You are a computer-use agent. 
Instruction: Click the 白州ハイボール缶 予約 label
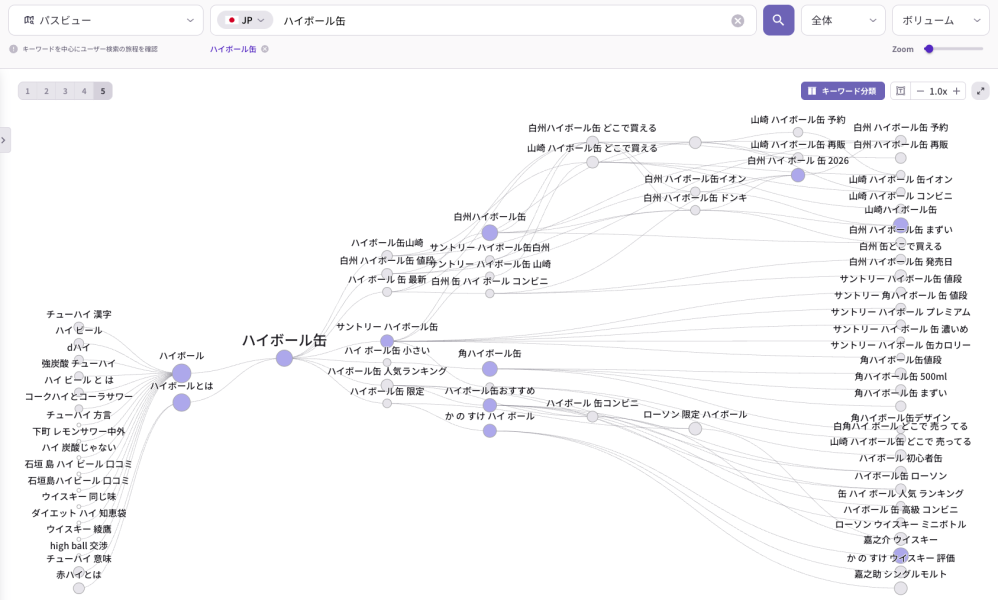(901, 127)
